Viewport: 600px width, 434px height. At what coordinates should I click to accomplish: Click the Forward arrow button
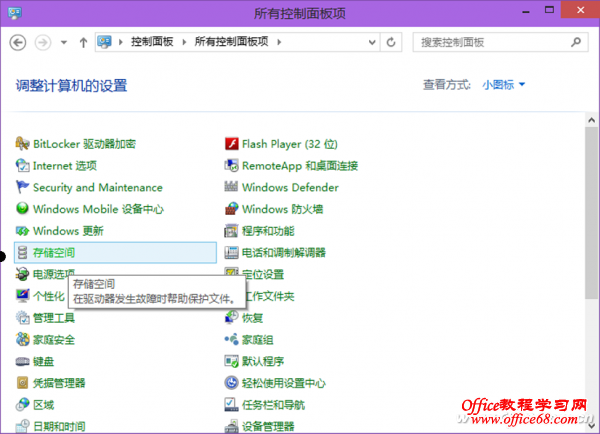pyautogui.click(x=43, y=42)
